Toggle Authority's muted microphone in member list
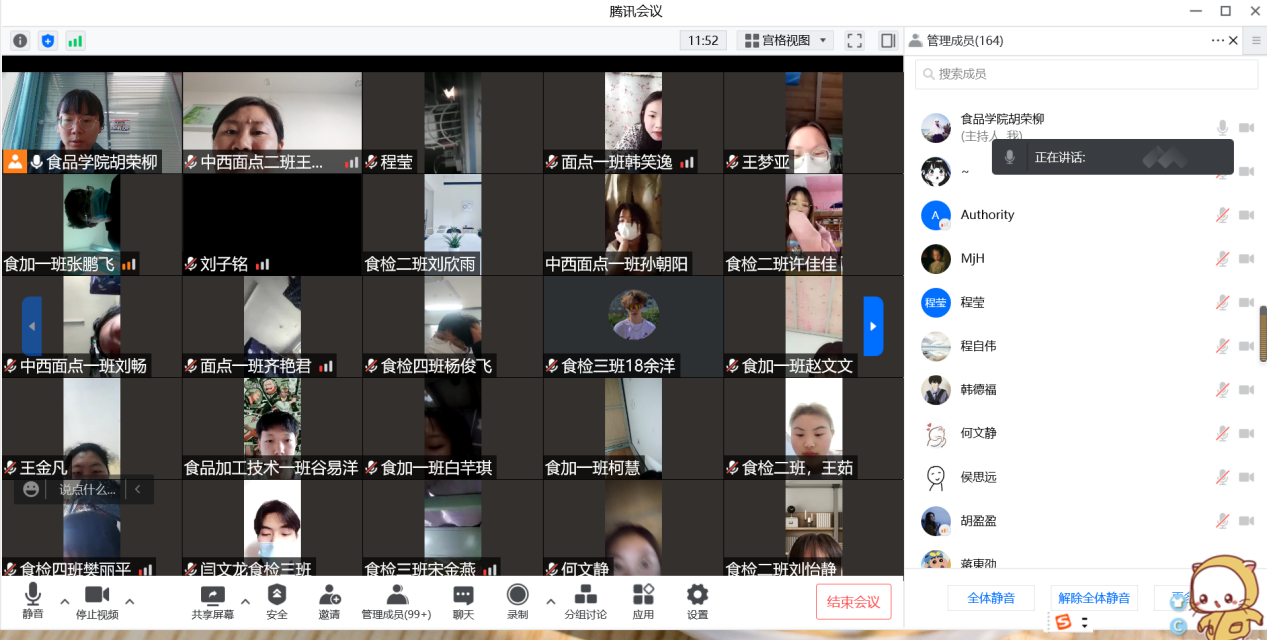This screenshot has height=640, width=1267. (1221, 215)
